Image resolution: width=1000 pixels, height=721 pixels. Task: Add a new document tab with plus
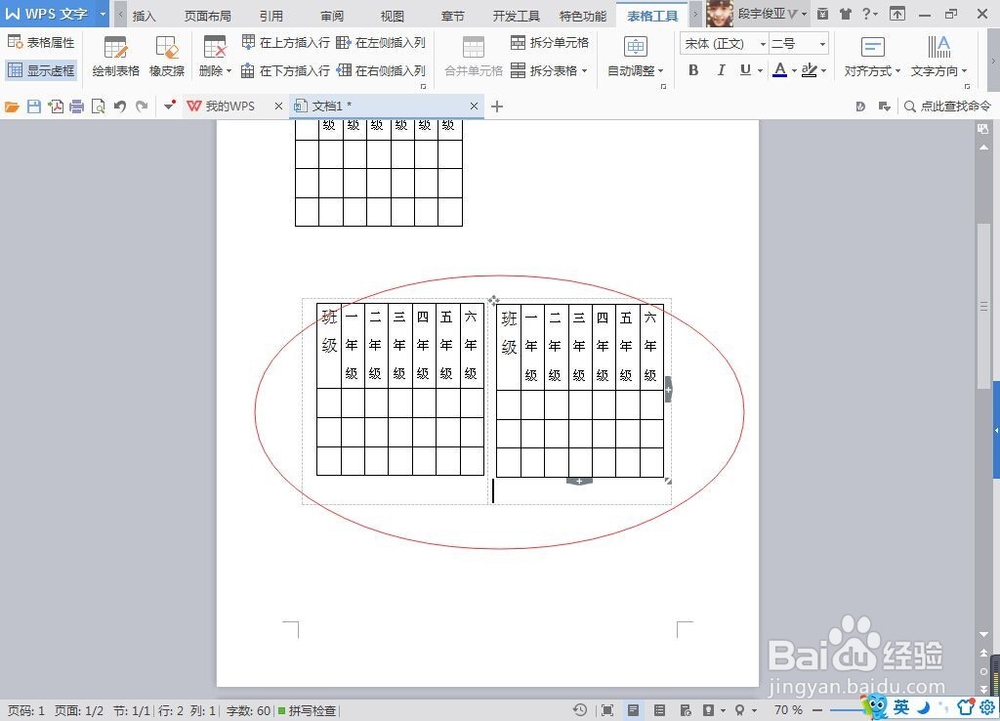(x=497, y=106)
